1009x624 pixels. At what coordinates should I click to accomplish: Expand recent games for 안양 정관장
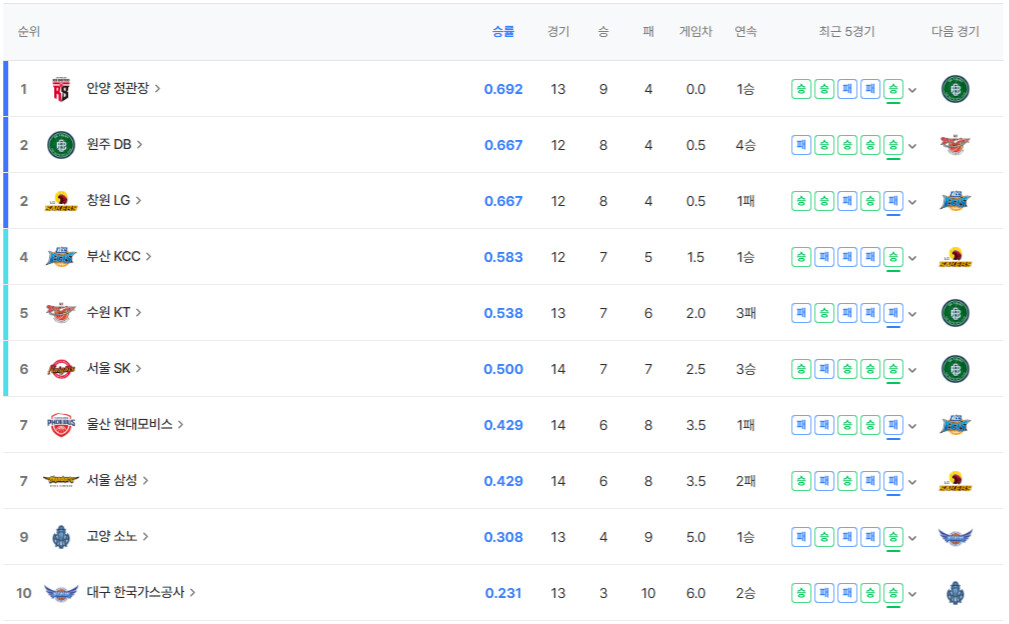(912, 90)
